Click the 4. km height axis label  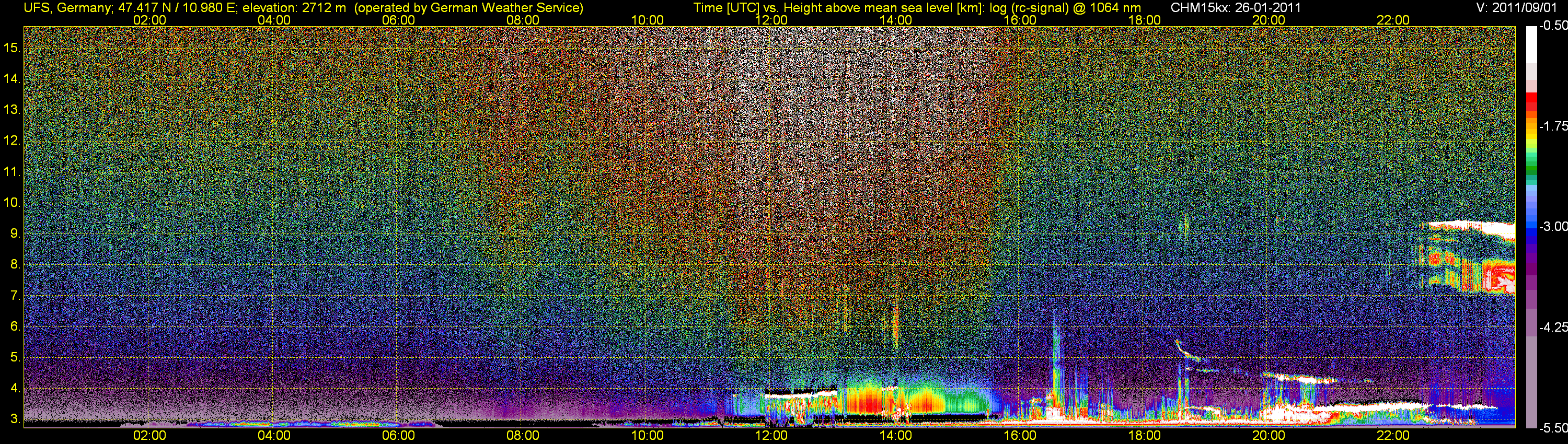click(x=15, y=388)
